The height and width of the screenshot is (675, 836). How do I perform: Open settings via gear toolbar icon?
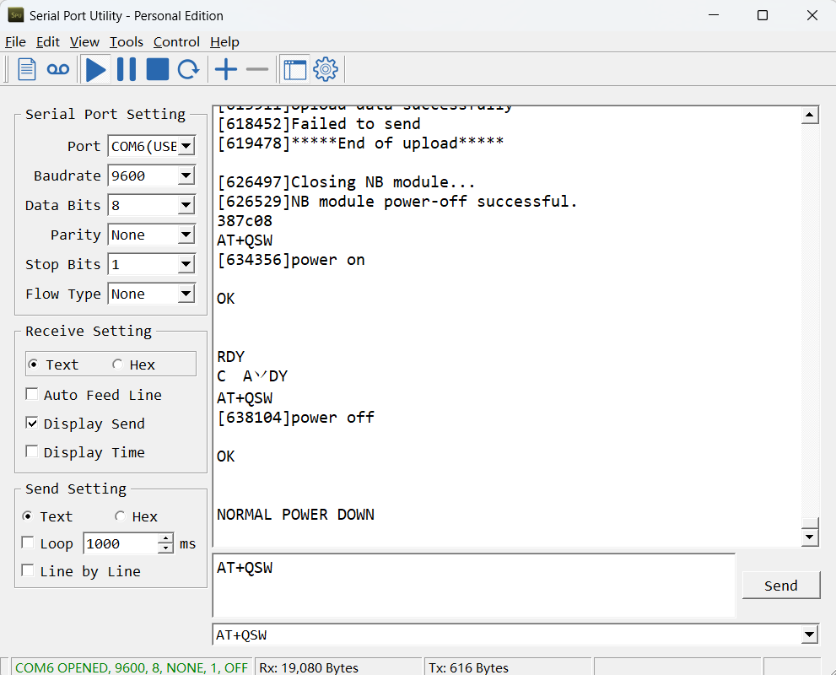[325, 69]
